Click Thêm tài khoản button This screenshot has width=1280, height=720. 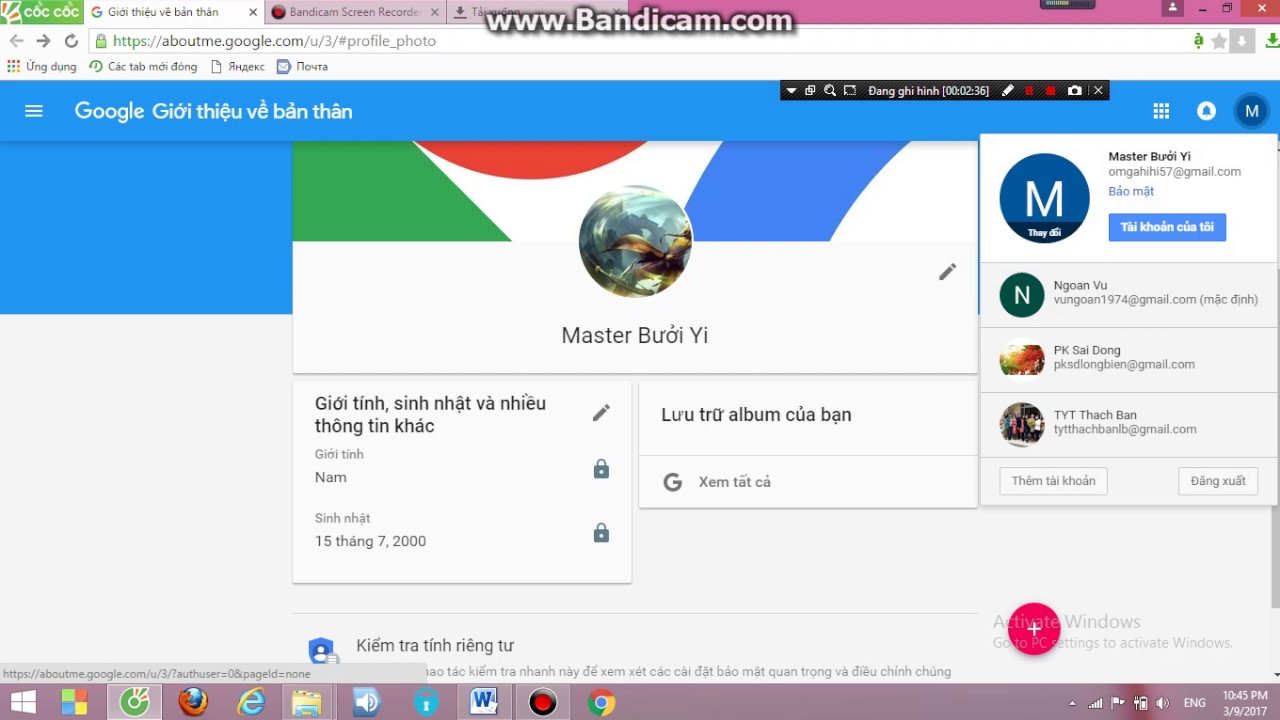tap(1053, 481)
